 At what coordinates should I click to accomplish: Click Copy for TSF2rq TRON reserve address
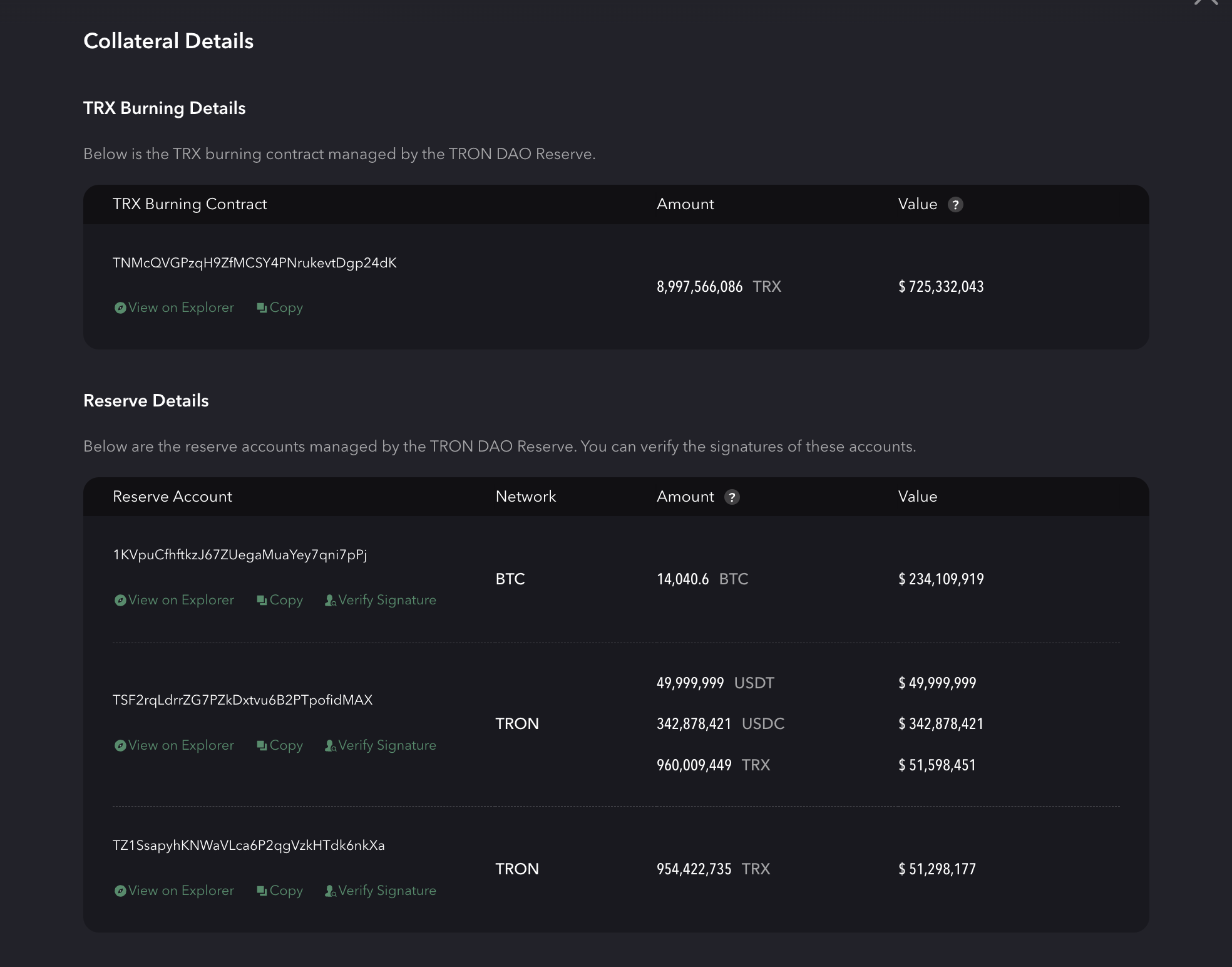coord(286,745)
